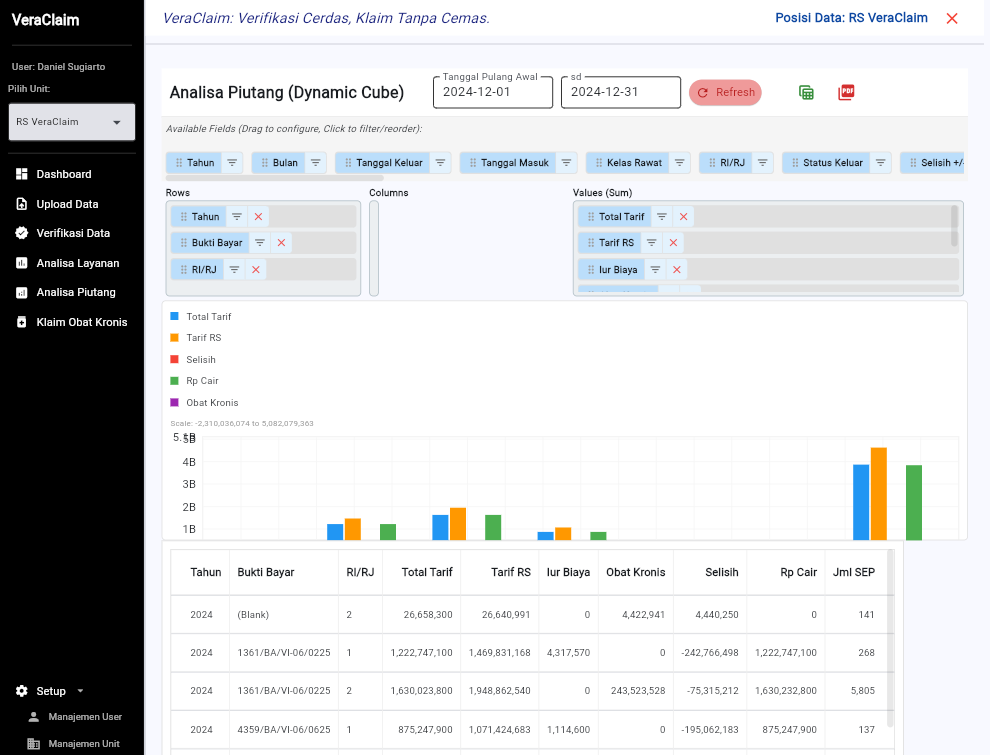Click the Tanggal Pulang Awal date field
This screenshot has height=755, width=990.
point(492,92)
